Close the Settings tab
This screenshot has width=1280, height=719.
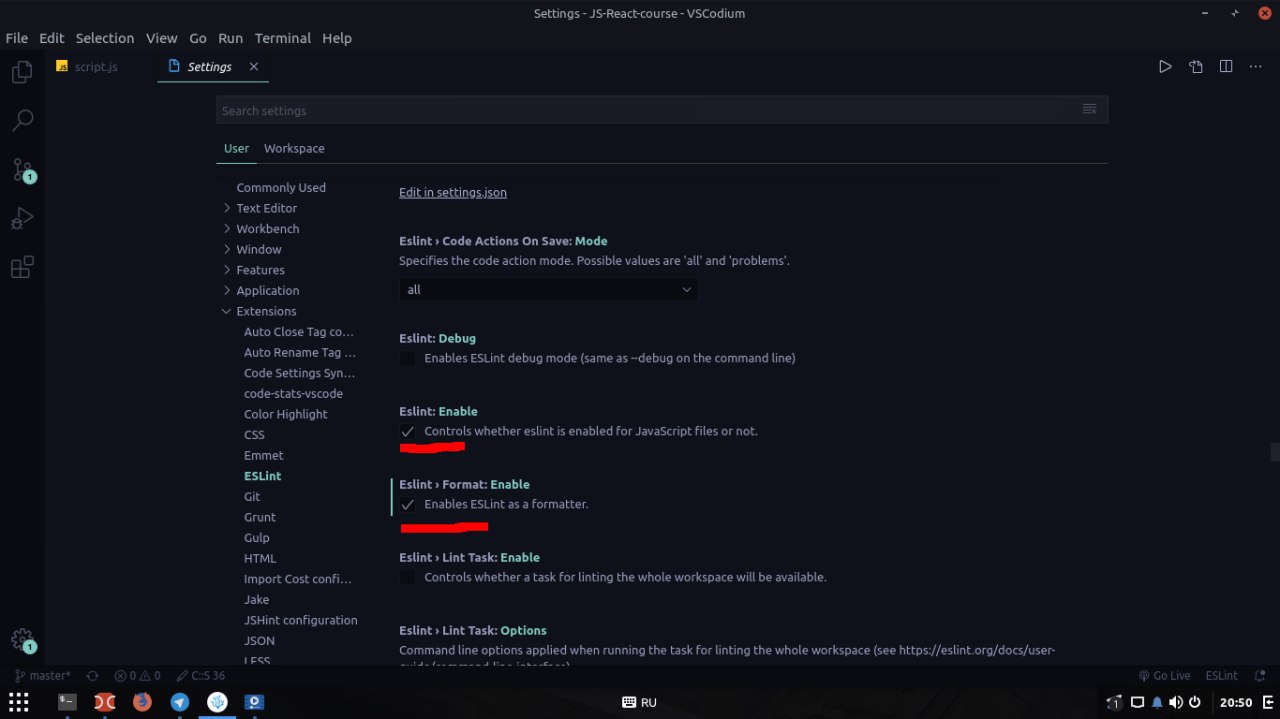click(254, 67)
